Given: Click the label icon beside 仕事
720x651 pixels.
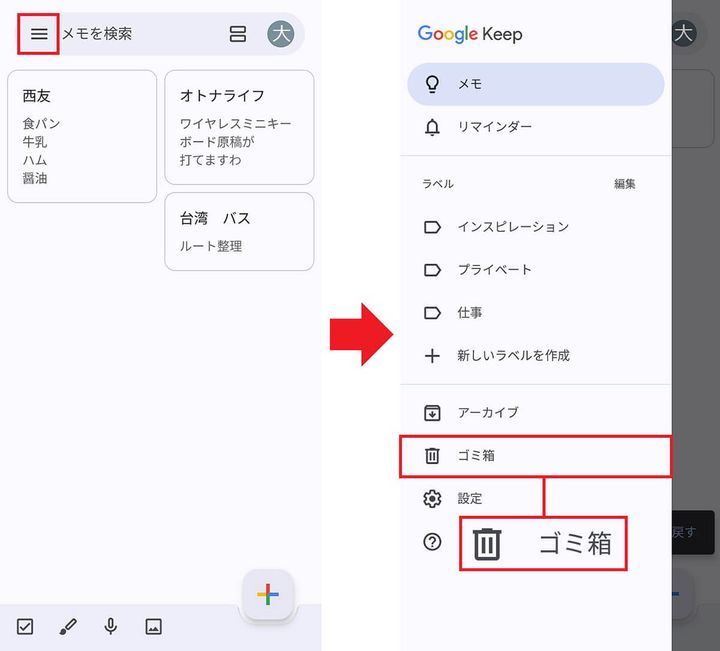Looking at the screenshot, I should 432,313.
